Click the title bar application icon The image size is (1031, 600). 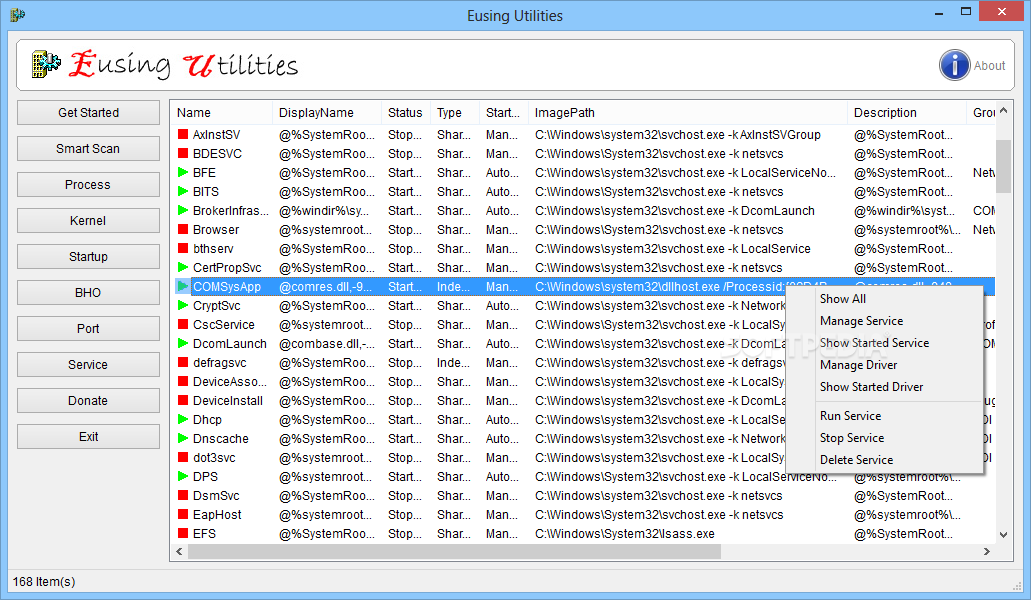[x=18, y=14]
